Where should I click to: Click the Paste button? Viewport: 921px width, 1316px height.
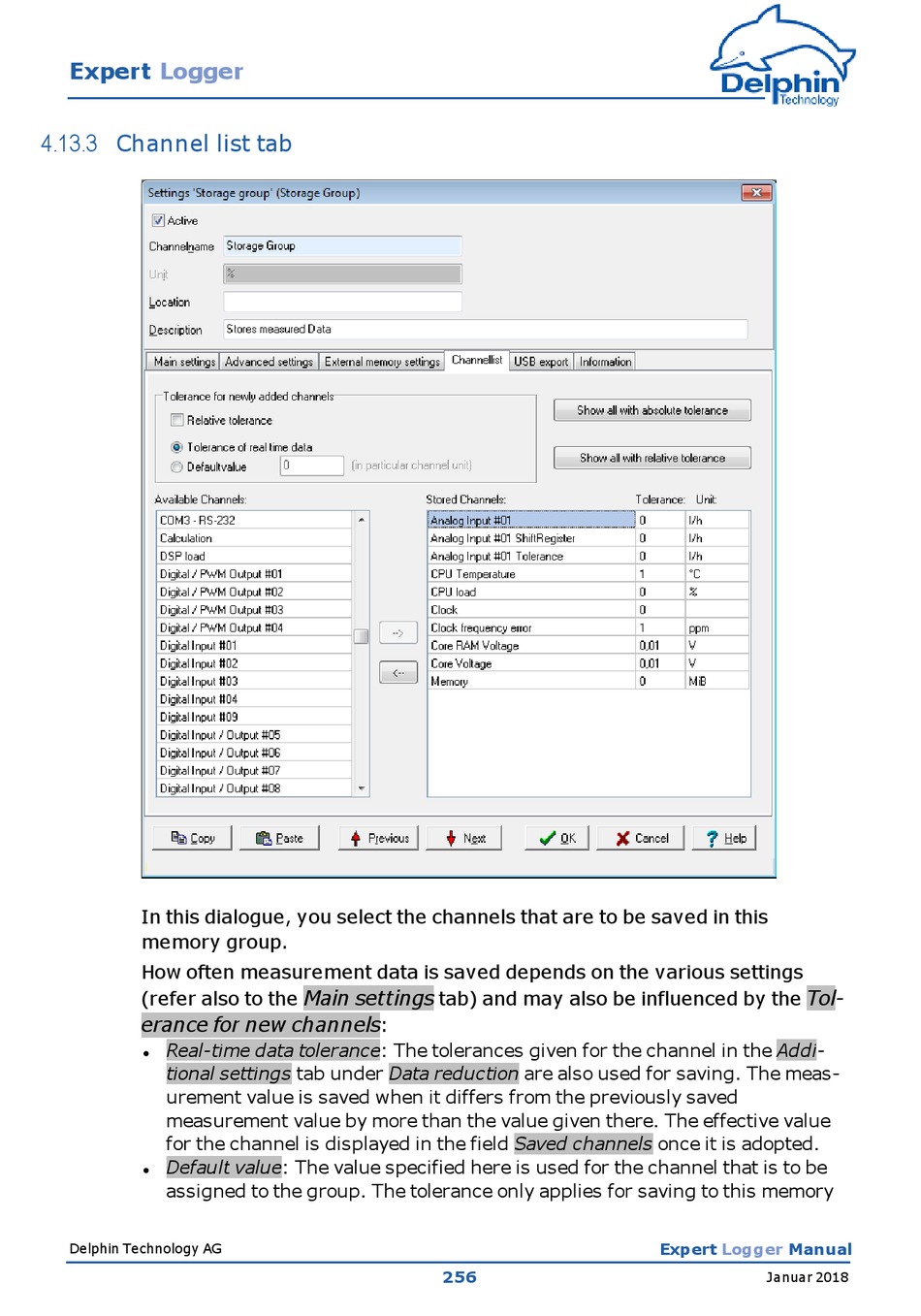[279, 838]
